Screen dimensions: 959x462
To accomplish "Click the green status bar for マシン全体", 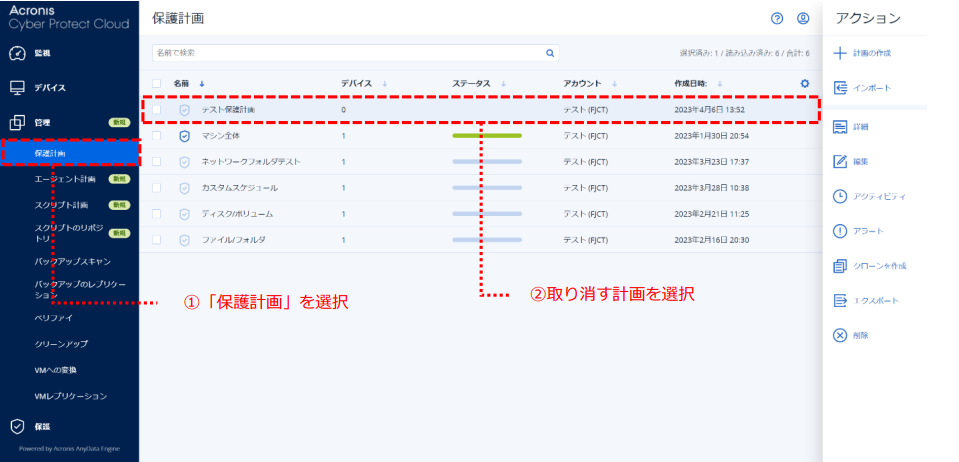I will pyautogui.click(x=487, y=135).
